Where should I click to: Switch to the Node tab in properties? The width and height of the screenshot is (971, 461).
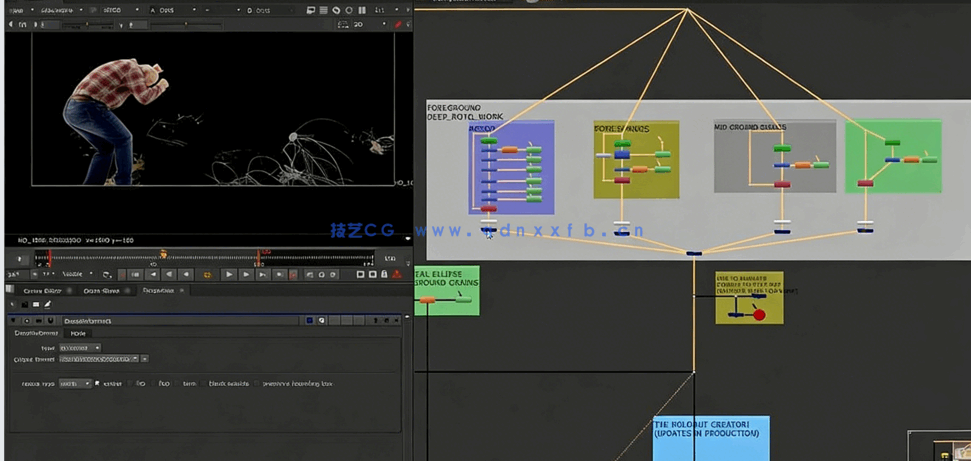pos(78,333)
